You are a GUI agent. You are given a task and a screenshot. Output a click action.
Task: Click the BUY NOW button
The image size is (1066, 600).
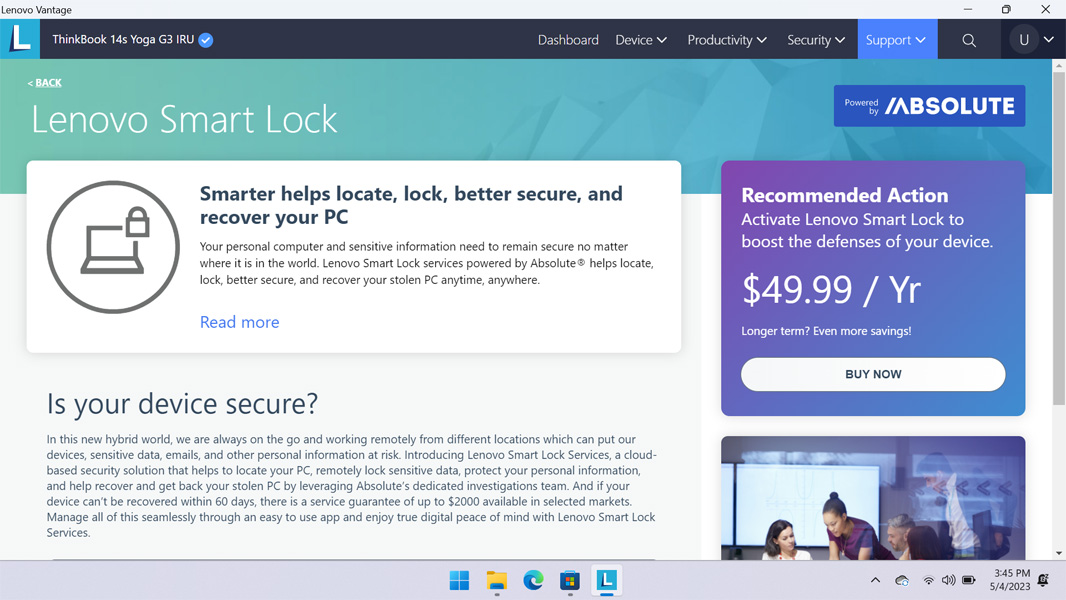[873, 374]
